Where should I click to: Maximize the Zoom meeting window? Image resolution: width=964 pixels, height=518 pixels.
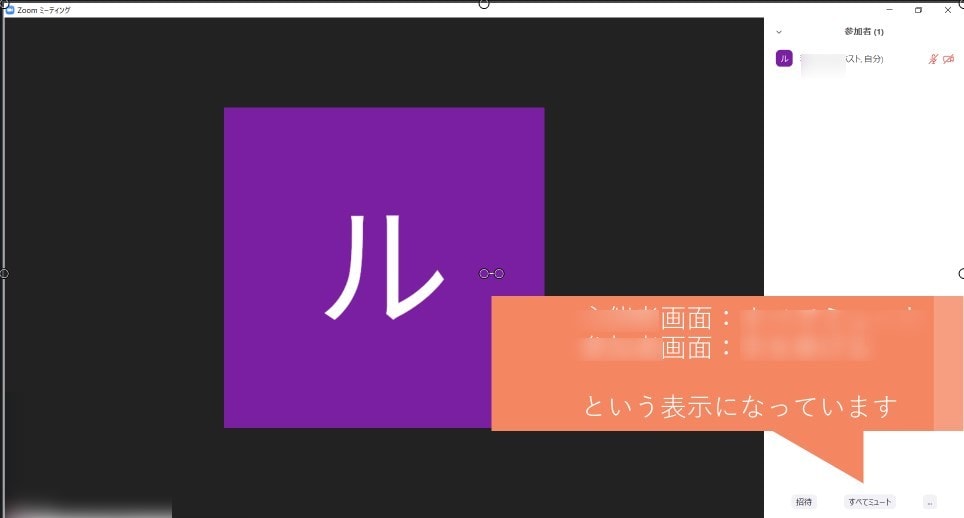tap(919, 10)
